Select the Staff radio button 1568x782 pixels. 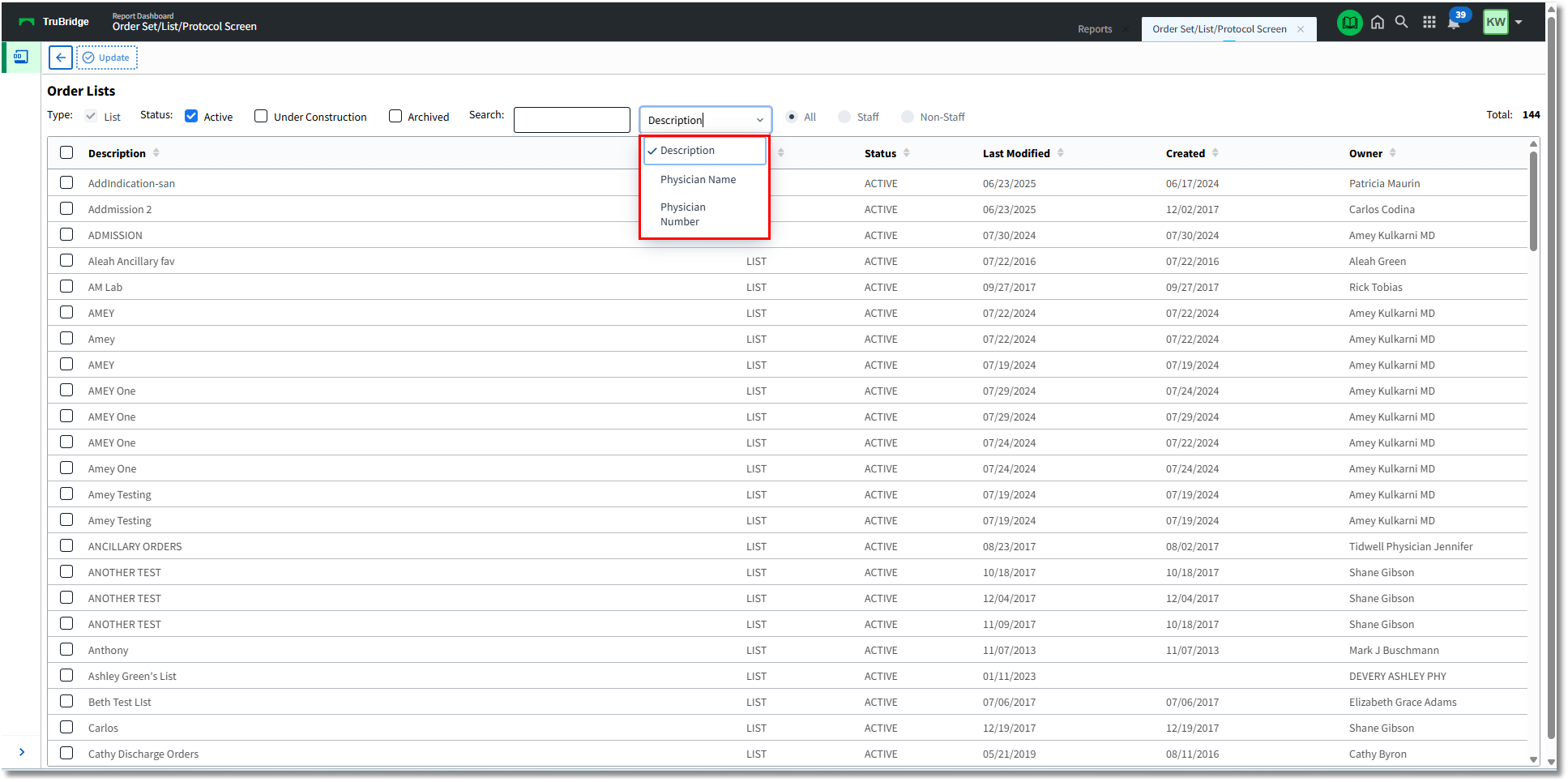(x=844, y=117)
